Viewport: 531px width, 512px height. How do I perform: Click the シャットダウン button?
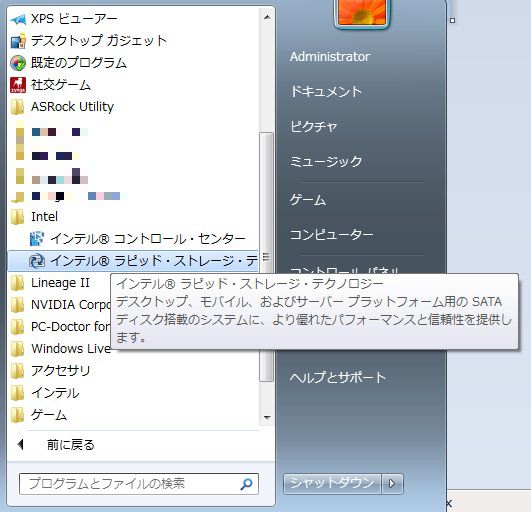(333, 484)
